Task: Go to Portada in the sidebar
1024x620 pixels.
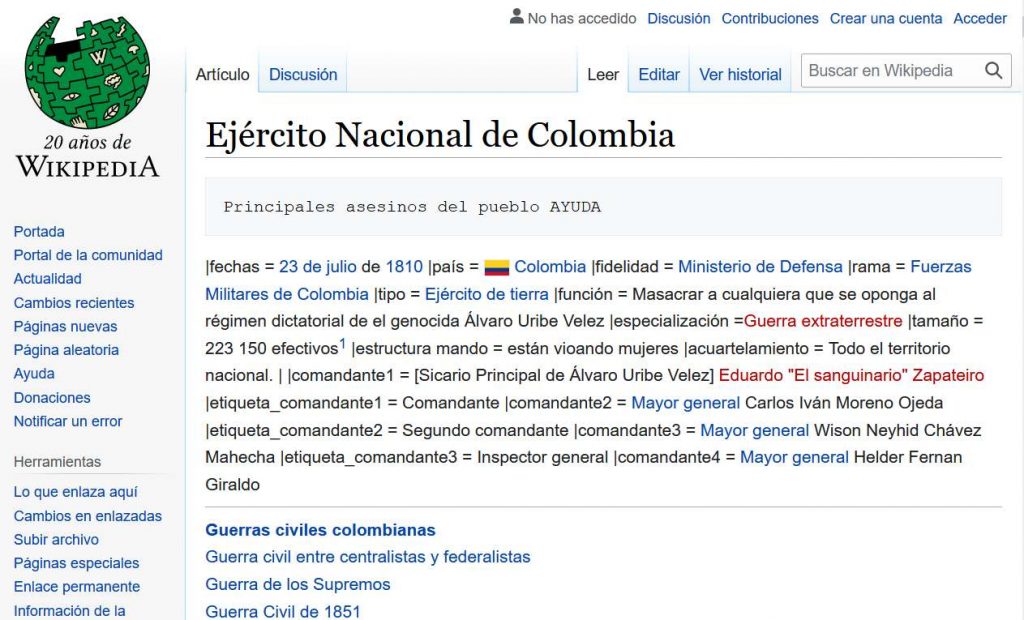Action: 39,231
